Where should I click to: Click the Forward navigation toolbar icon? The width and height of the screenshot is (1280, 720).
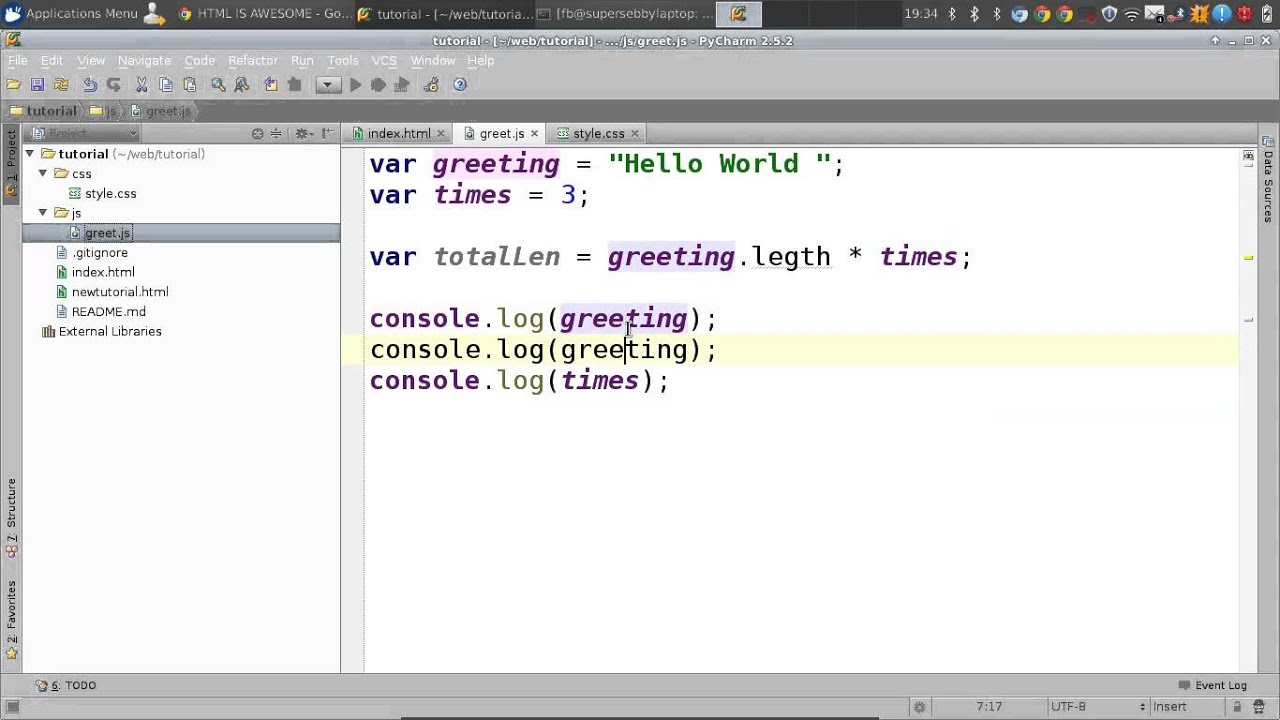tap(294, 85)
